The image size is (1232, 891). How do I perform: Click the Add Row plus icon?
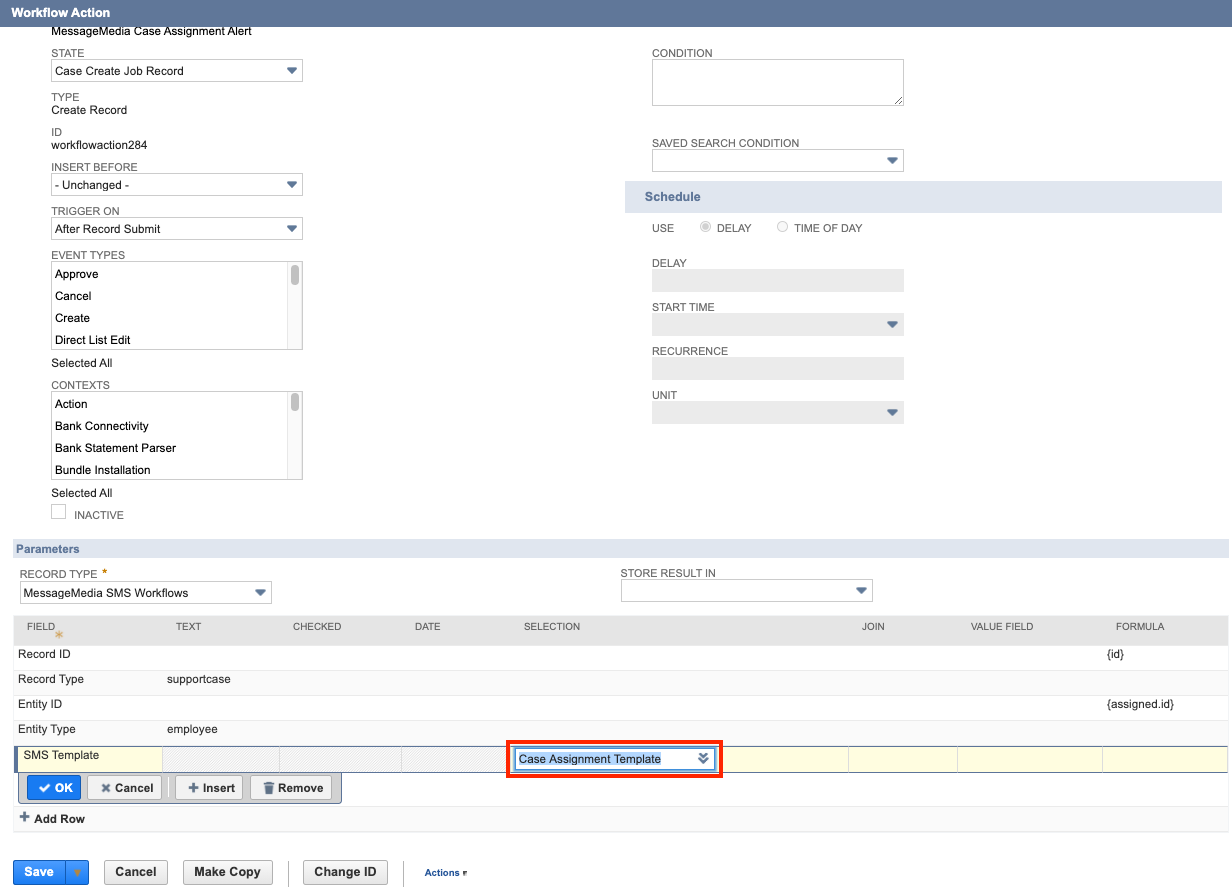(22, 818)
